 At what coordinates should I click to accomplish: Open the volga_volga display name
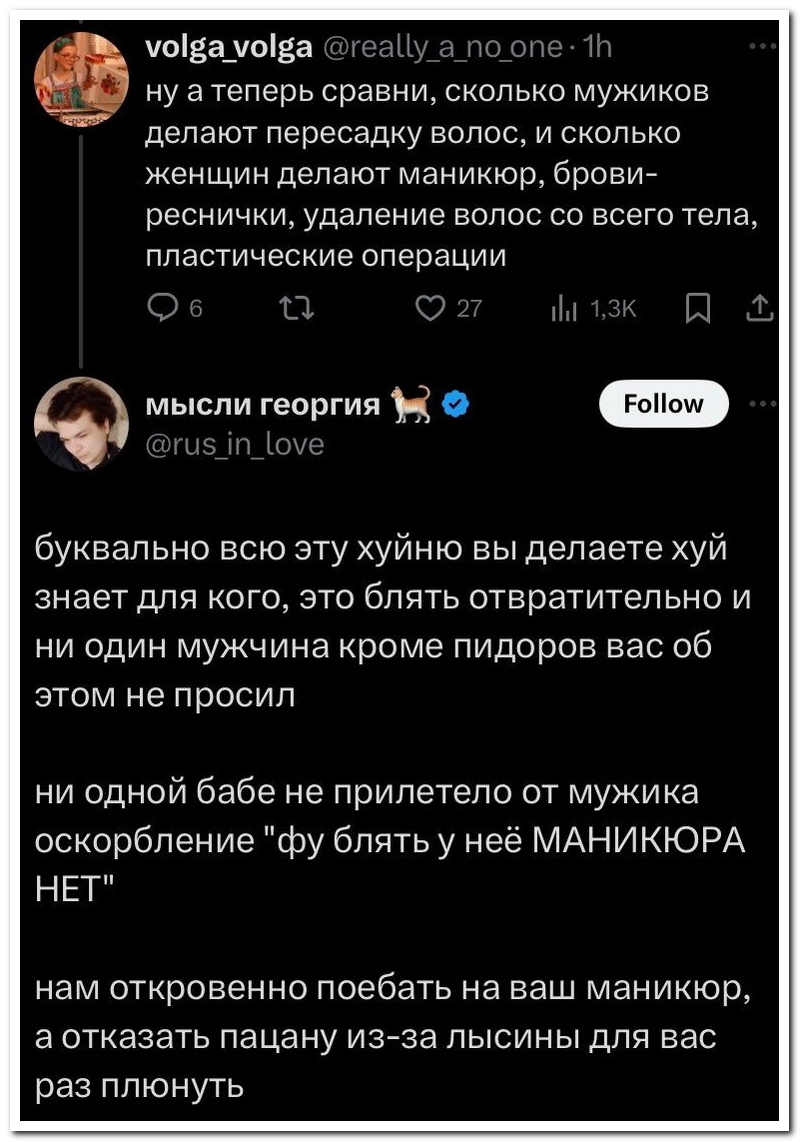coord(230,47)
